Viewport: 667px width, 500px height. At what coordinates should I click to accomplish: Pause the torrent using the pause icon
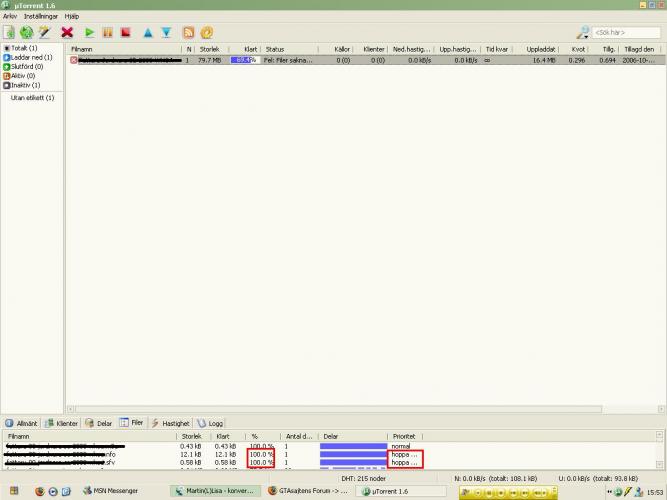click(108, 33)
